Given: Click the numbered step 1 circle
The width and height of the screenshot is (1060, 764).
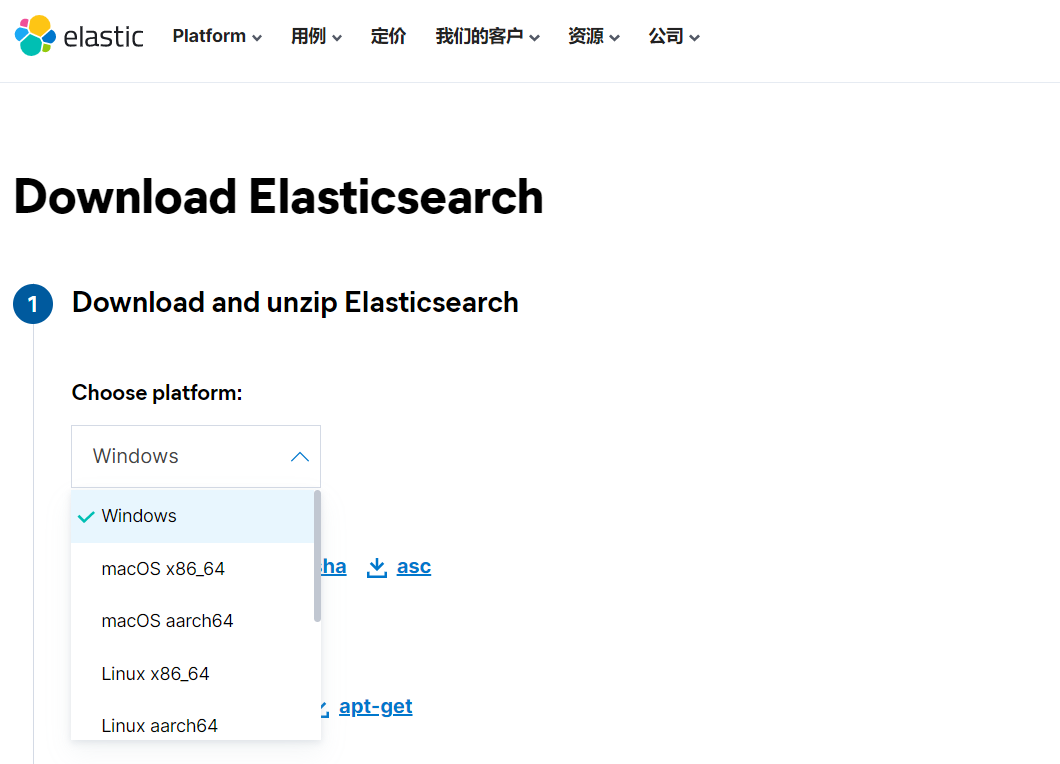Looking at the screenshot, I should pos(32,303).
